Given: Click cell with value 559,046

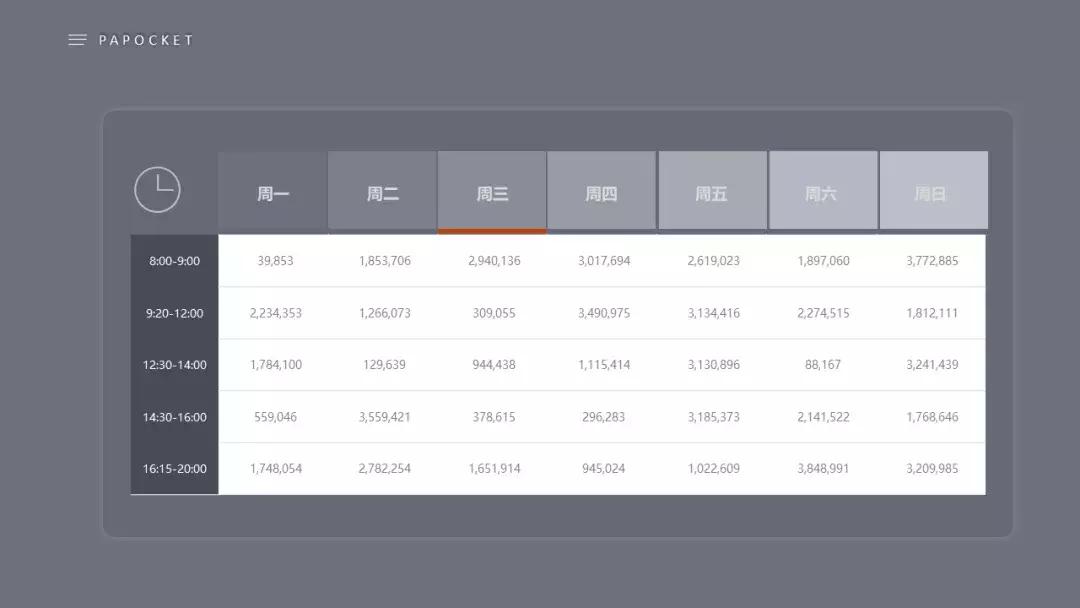Looking at the screenshot, I should 275,417.
